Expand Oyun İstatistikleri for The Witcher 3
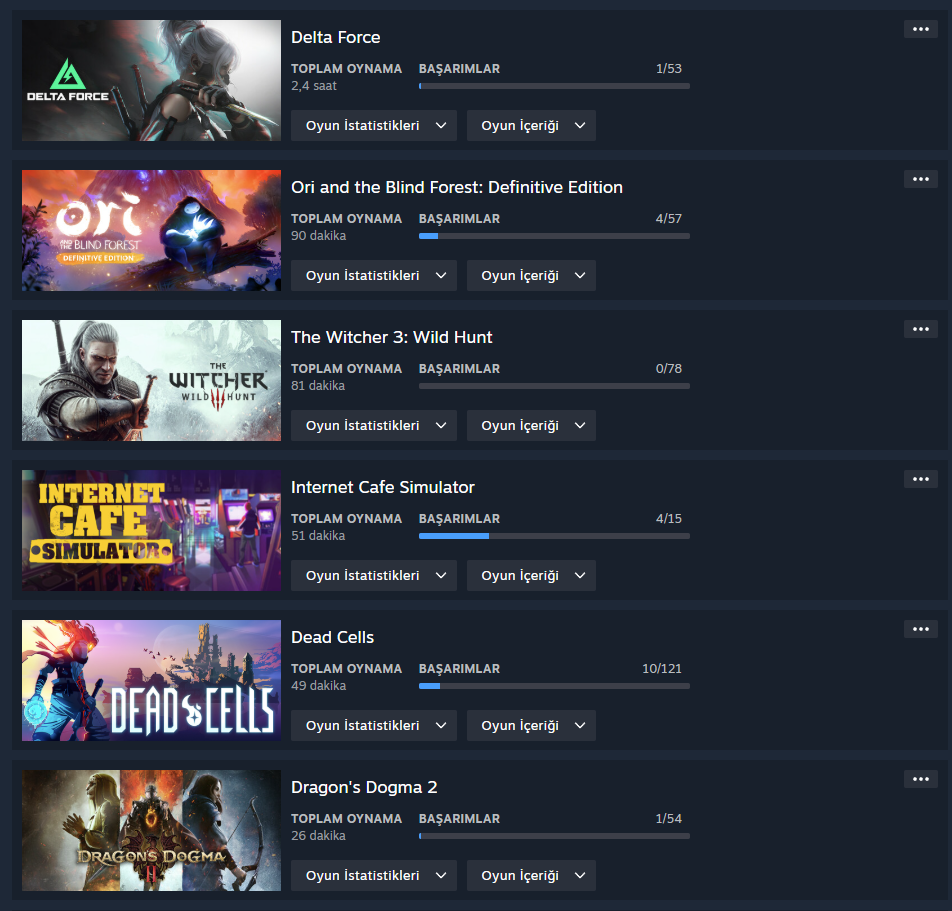The height and width of the screenshot is (911, 952). click(x=373, y=426)
